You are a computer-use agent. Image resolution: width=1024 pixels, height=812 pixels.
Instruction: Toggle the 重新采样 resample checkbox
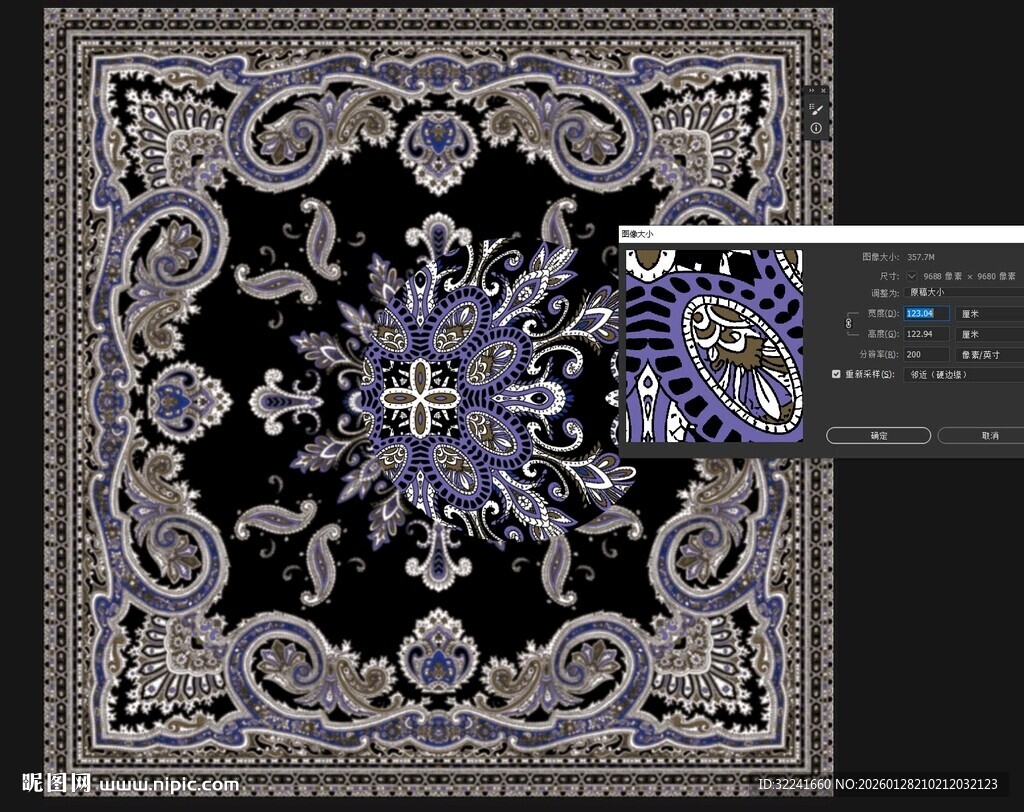836,374
